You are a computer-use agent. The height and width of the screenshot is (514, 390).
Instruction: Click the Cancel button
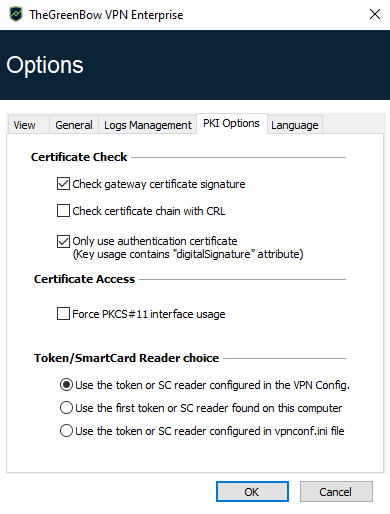pos(336,491)
